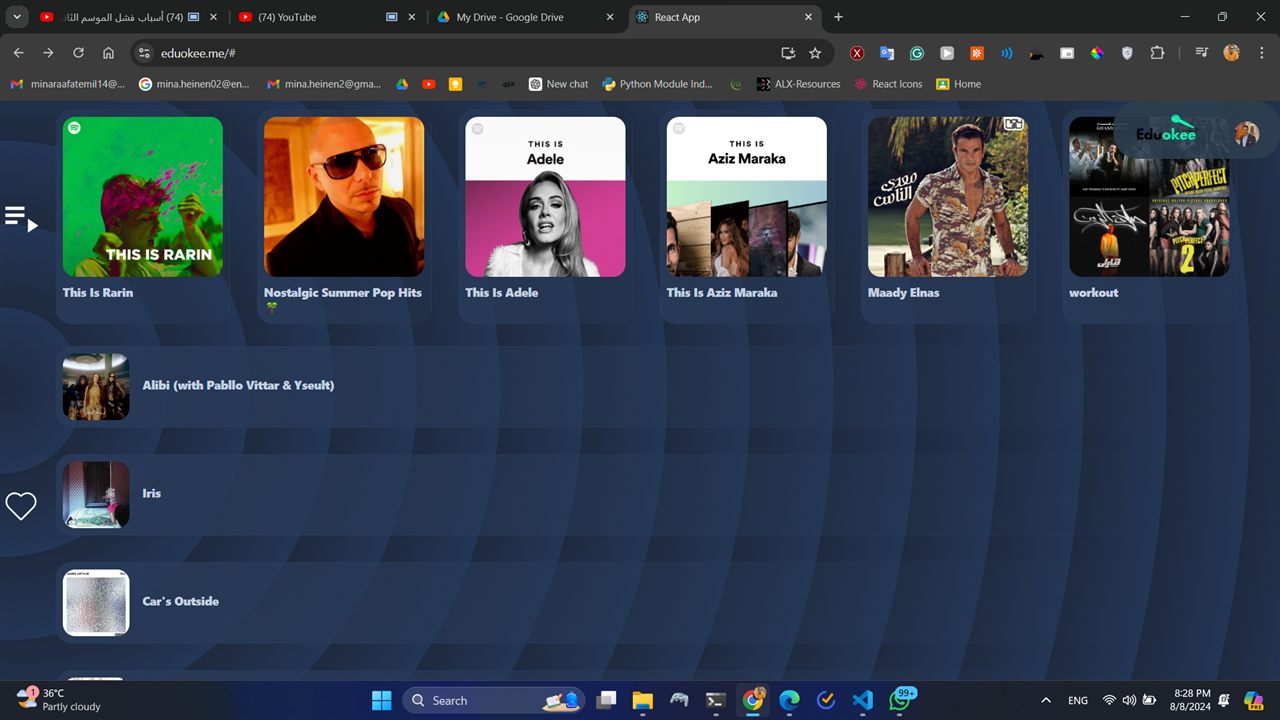Open the playlist queue icon in left sidebar
The width and height of the screenshot is (1280, 720).
click(x=20, y=217)
